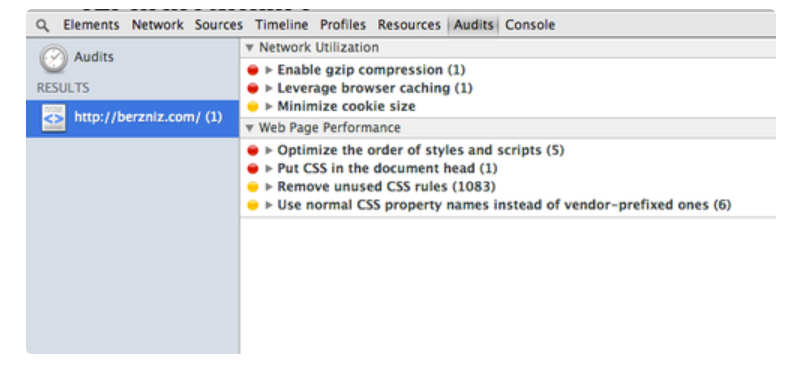The height and width of the screenshot is (376, 811).
Task: Expand Use normal CSS property names item
Action: [268, 205]
